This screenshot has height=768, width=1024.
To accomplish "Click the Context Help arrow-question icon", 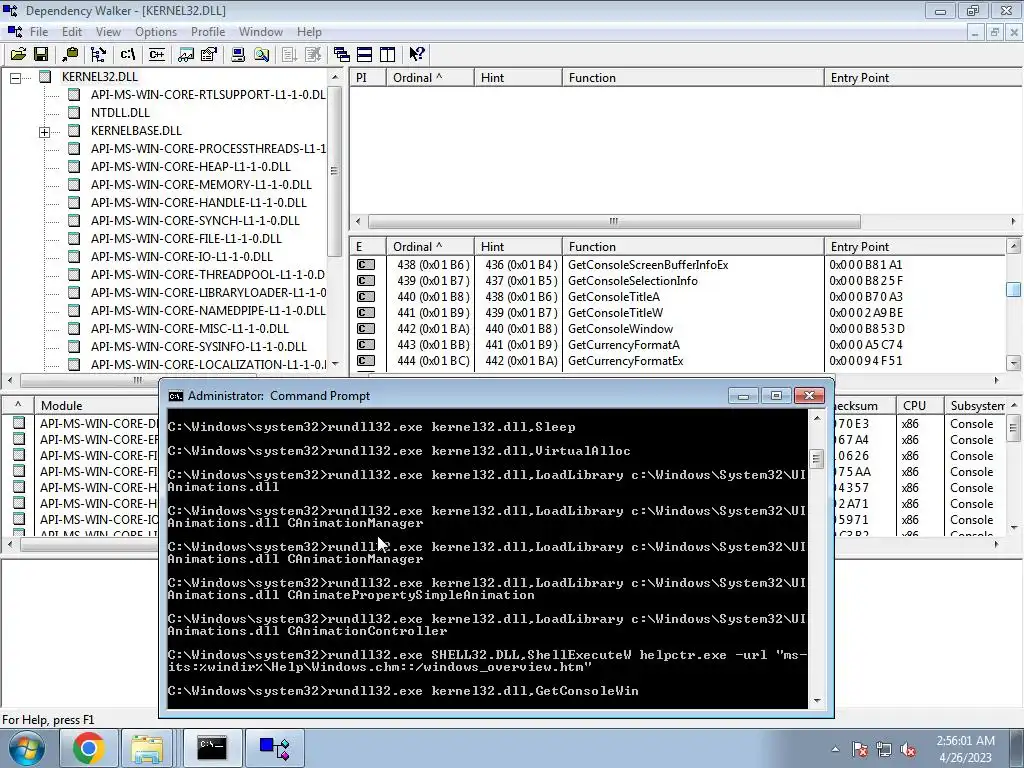I will [417, 54].
